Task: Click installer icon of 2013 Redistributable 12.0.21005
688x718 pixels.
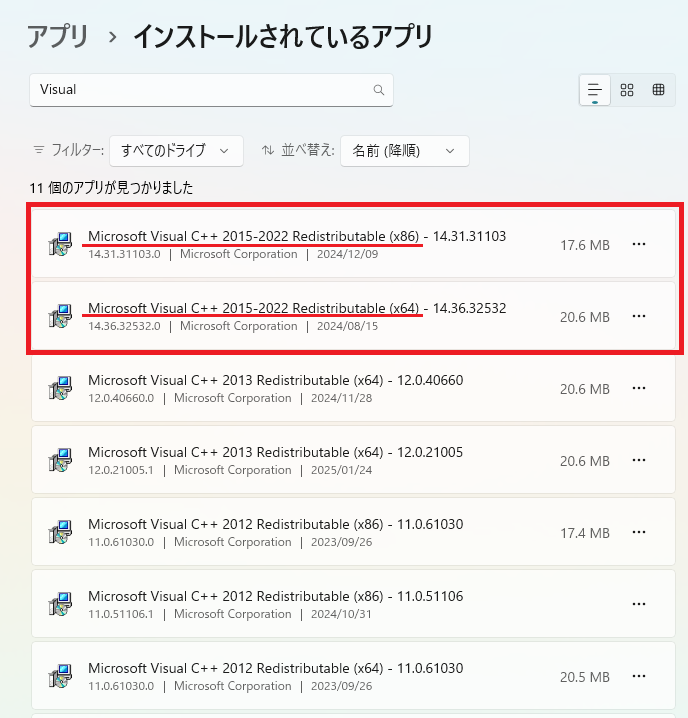Action: pyautogui.click(x=60, y=460)
